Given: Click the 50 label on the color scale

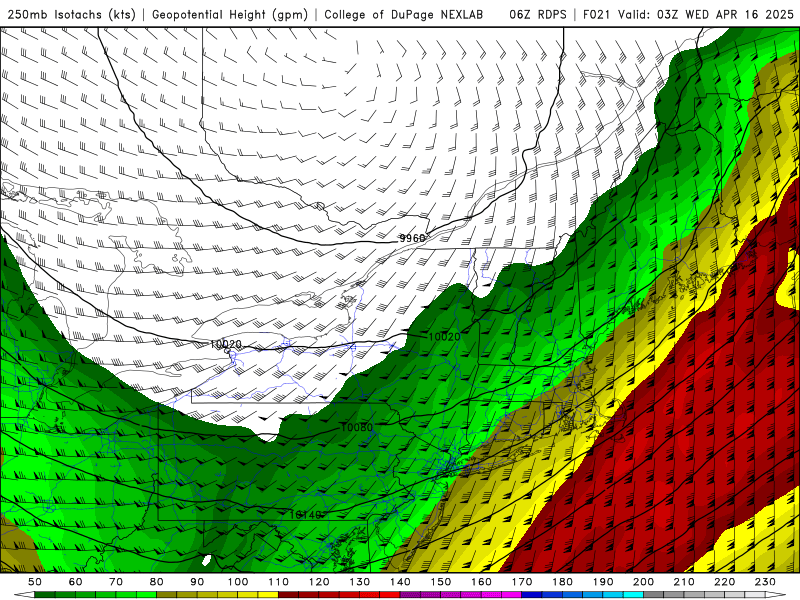Looking at the screenshot, I should [35, 582].
